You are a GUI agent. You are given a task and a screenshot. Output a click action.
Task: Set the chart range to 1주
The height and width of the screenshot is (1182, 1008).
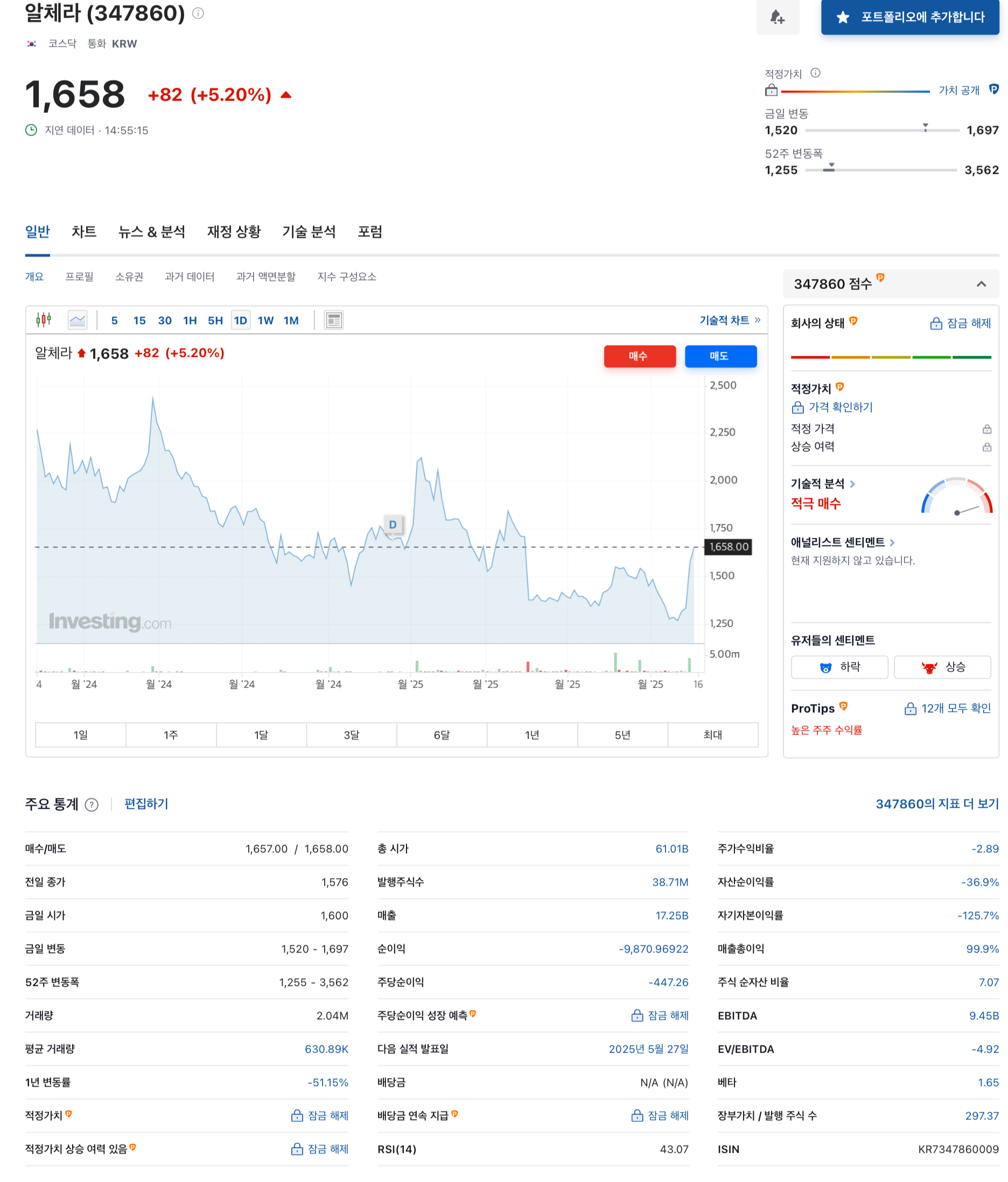pos(171,735)
